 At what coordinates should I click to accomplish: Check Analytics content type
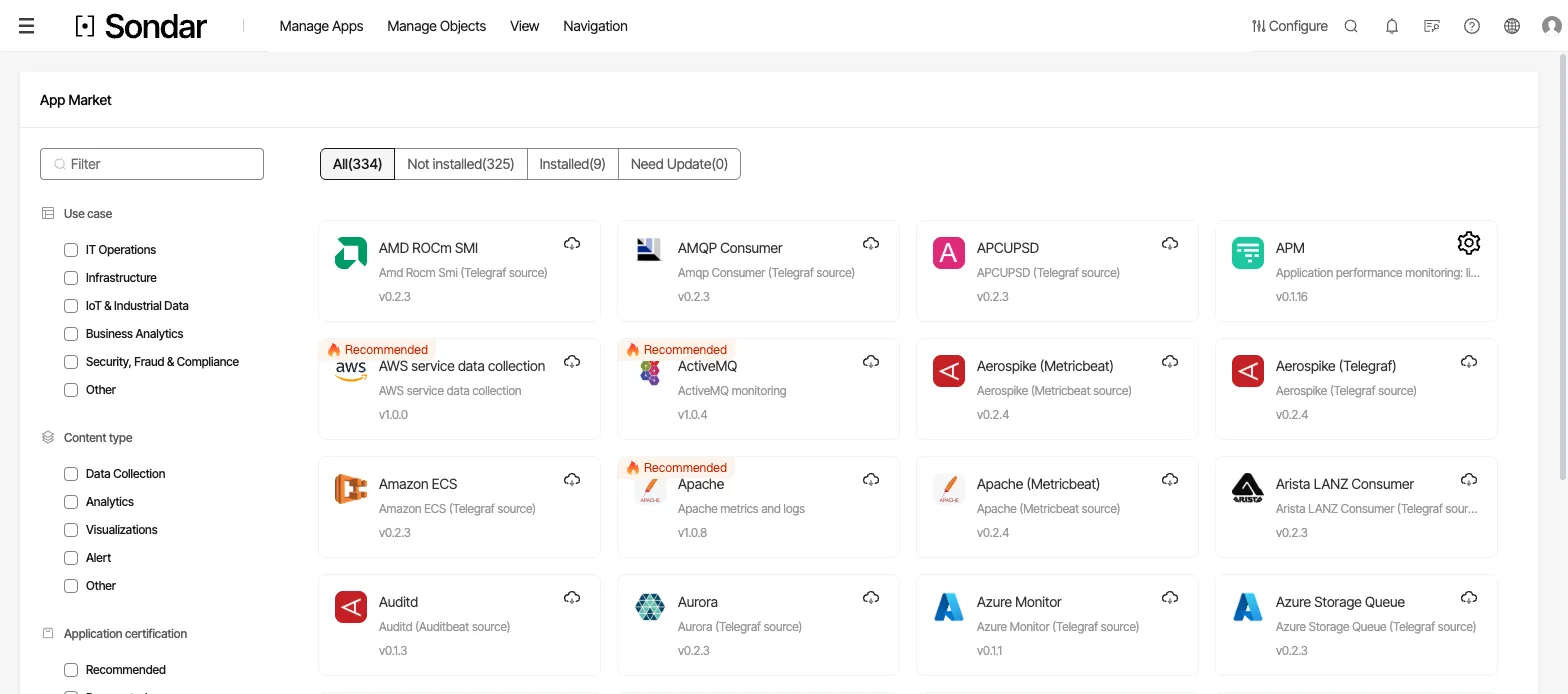click(71, 502)
